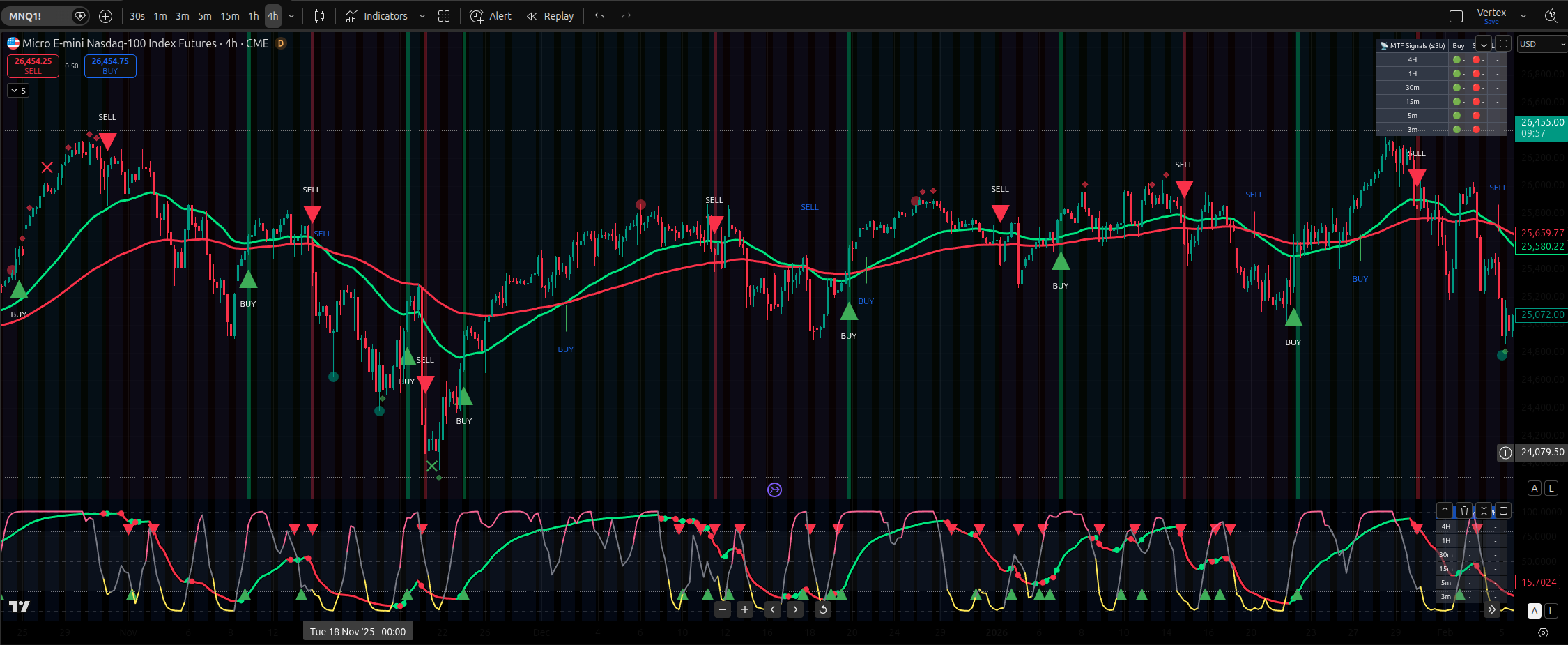Expand the timeframe interval dropdown arrow
Screen dimensions: 1568x645
point(291,16)
